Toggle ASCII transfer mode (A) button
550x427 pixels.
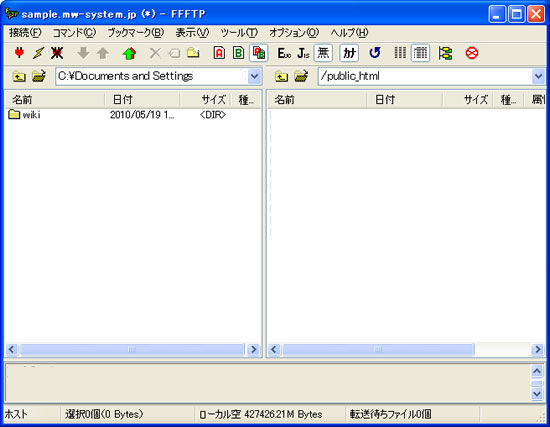(219, 53)
